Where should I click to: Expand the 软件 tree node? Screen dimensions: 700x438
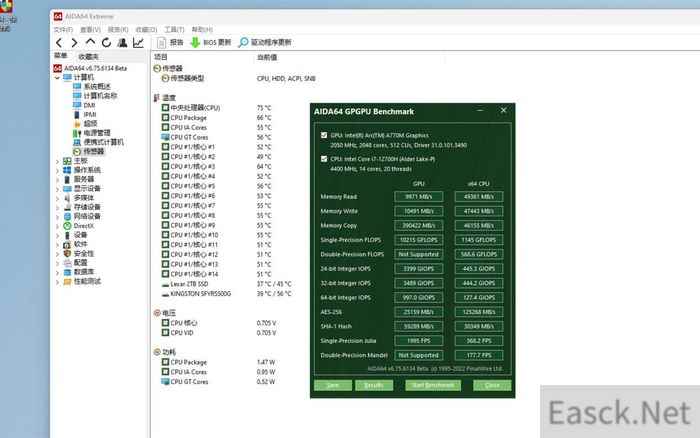pyautogui.click(x=57, y=245)
